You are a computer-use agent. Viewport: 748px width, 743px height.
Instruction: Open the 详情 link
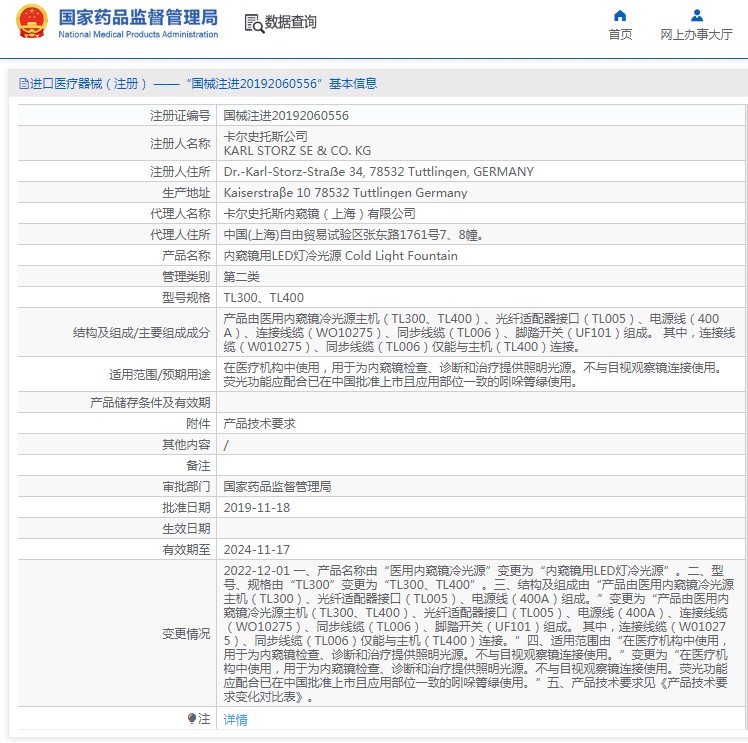[x=236, y=719]
